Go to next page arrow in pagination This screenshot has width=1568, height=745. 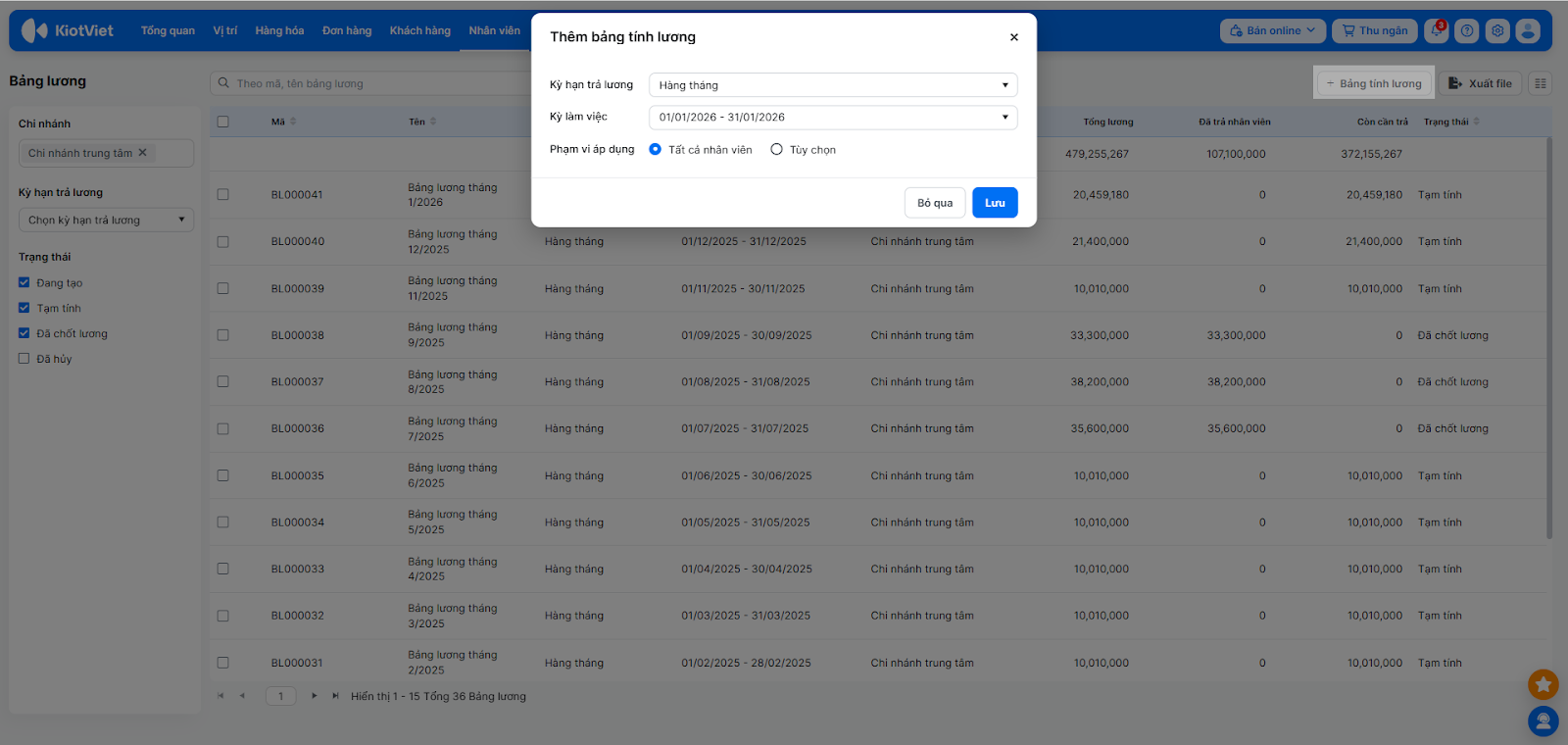click(x=314, y=696)
